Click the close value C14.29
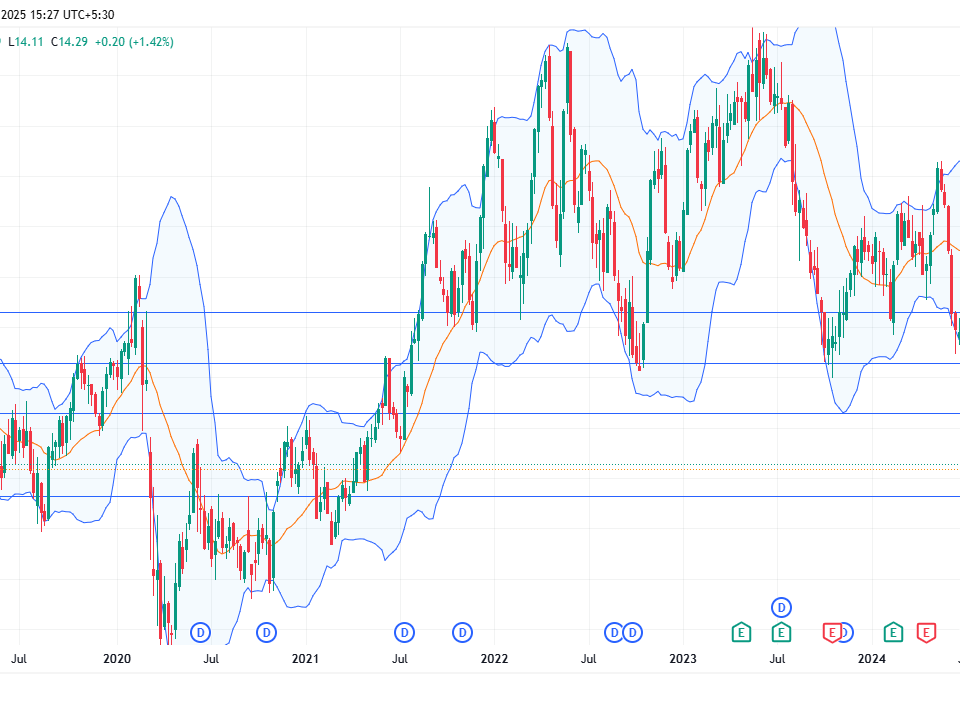The height and width of the screenshot is (708, 960). click(69, 42)
